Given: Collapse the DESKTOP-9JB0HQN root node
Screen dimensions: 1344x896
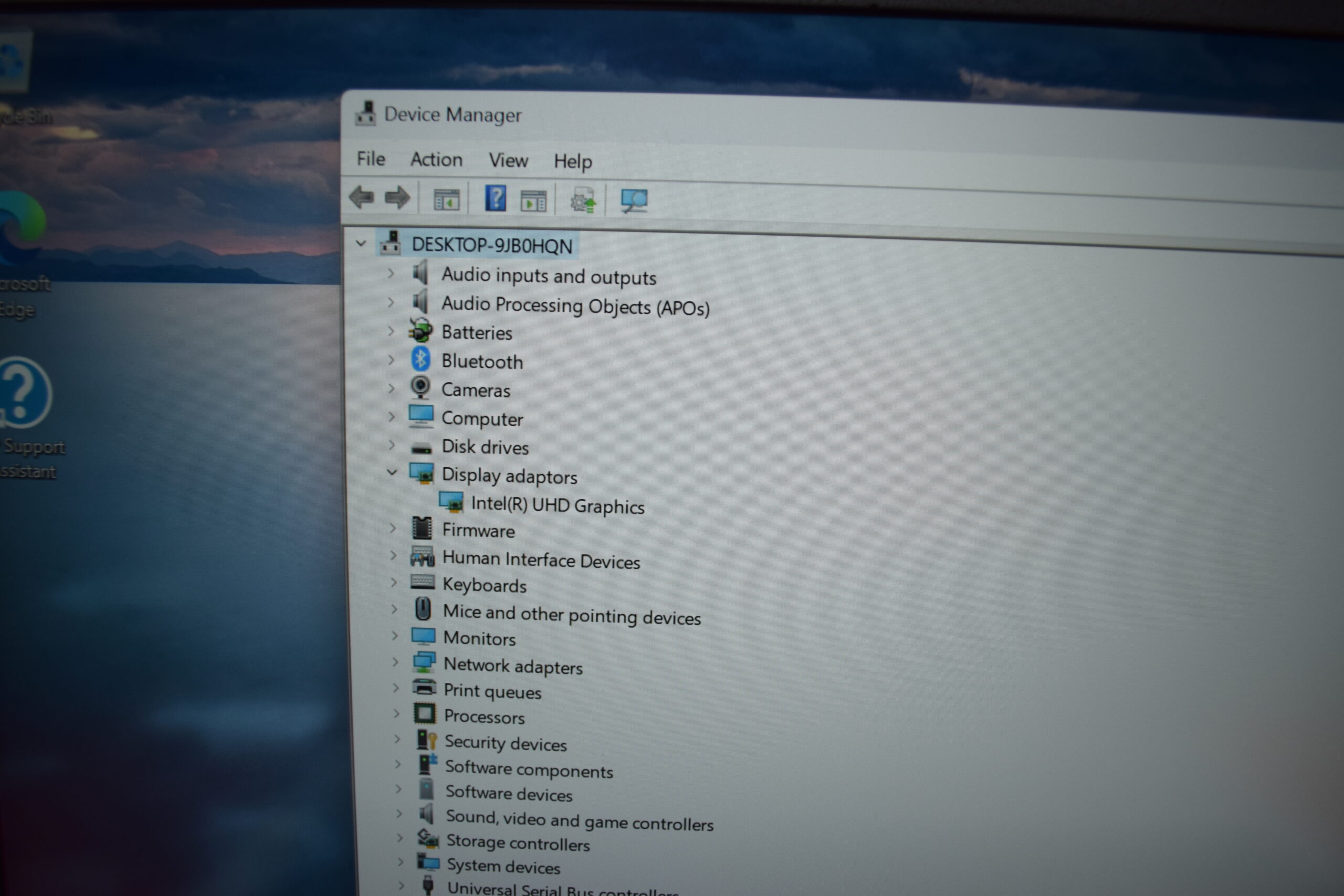Looking at the screenshot, I should coord(361,244).
